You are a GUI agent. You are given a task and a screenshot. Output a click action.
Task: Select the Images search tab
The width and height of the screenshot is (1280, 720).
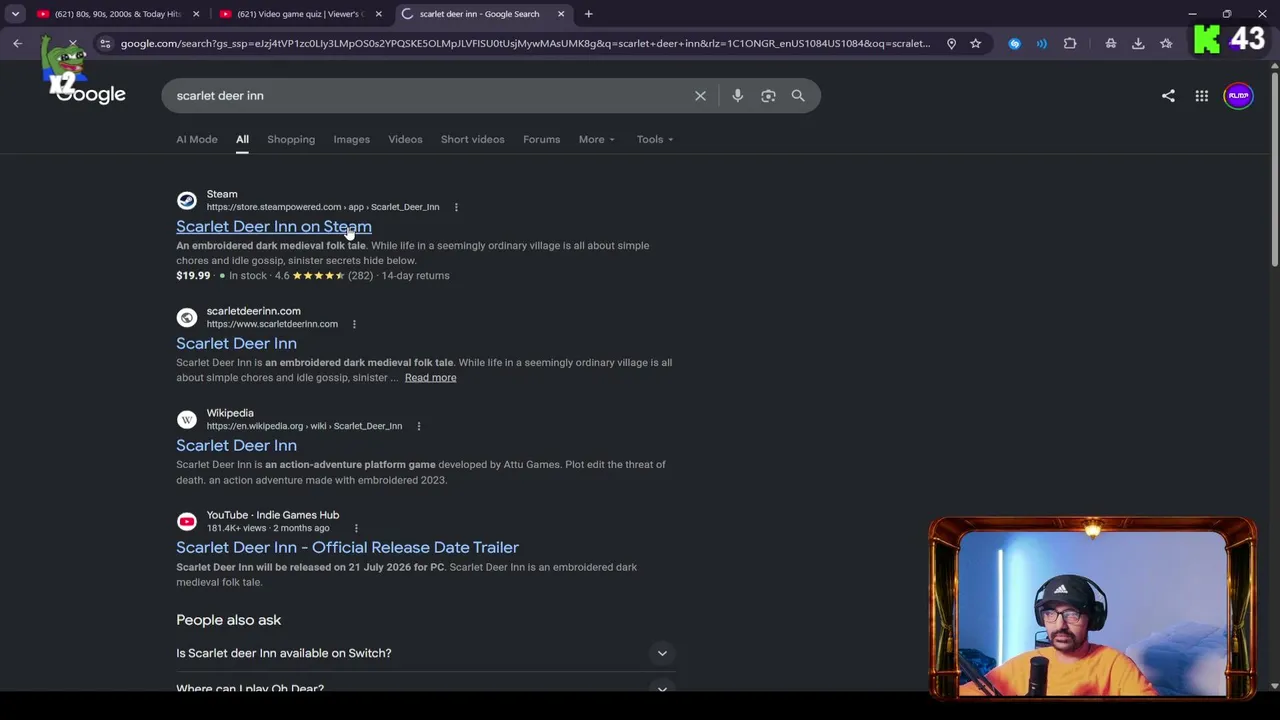pyautogui.click(x=351, y=139)
